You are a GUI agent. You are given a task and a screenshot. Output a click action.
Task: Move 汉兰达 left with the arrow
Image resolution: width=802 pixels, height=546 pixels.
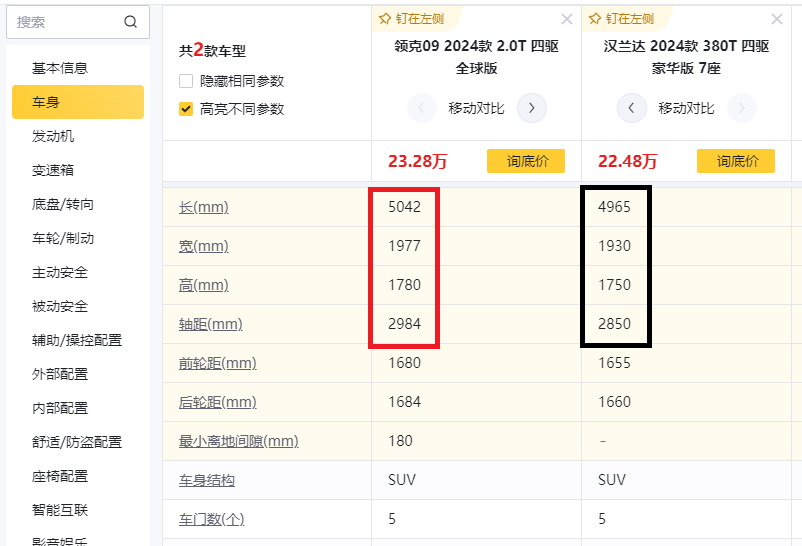pyautogui.click(x=632, y=108)
